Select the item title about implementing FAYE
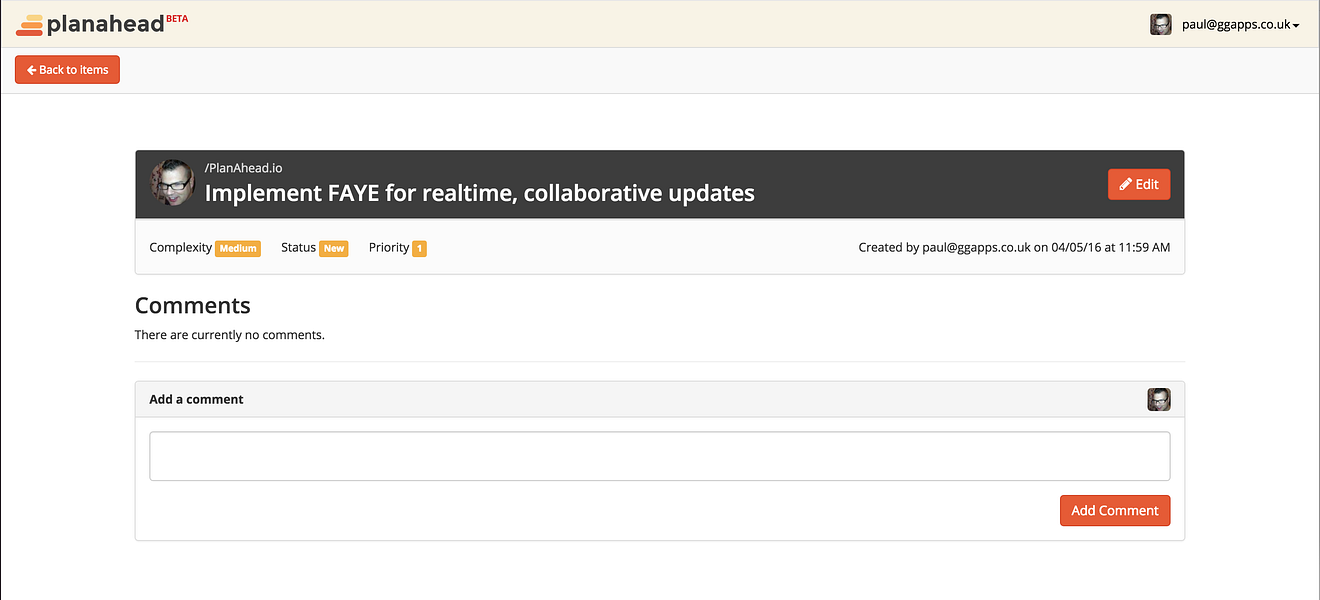The image size is (1320, 600). pyautogui.click(x=479, y=193)
